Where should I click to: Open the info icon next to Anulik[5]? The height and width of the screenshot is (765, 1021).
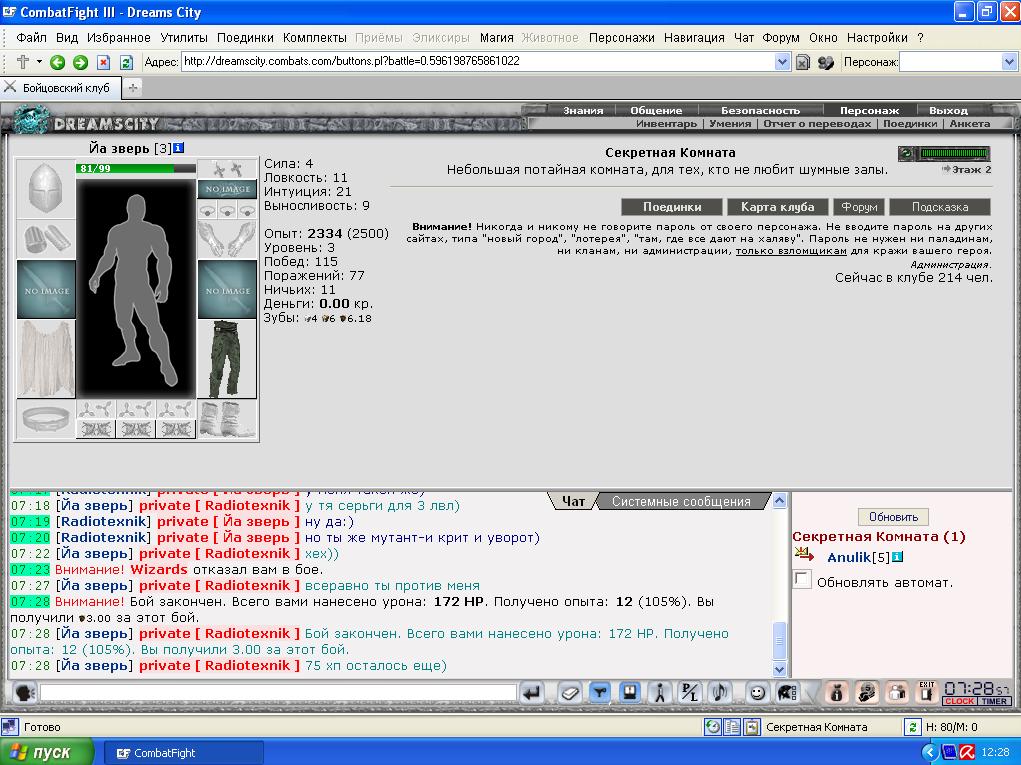point(897,557)
